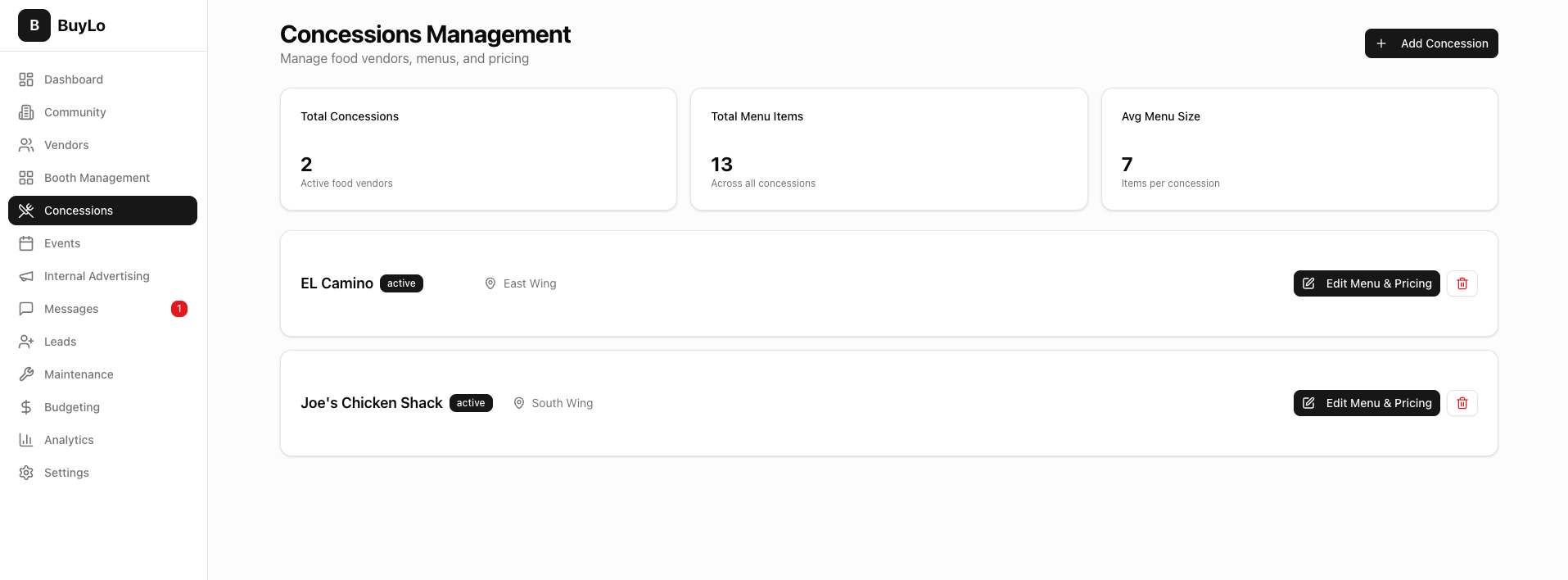The width and height of the screenshot is (1568, 580).
Task: Edit Menu & Pricing for Joe's Chicken Shack
Action: coord(1366,403)
